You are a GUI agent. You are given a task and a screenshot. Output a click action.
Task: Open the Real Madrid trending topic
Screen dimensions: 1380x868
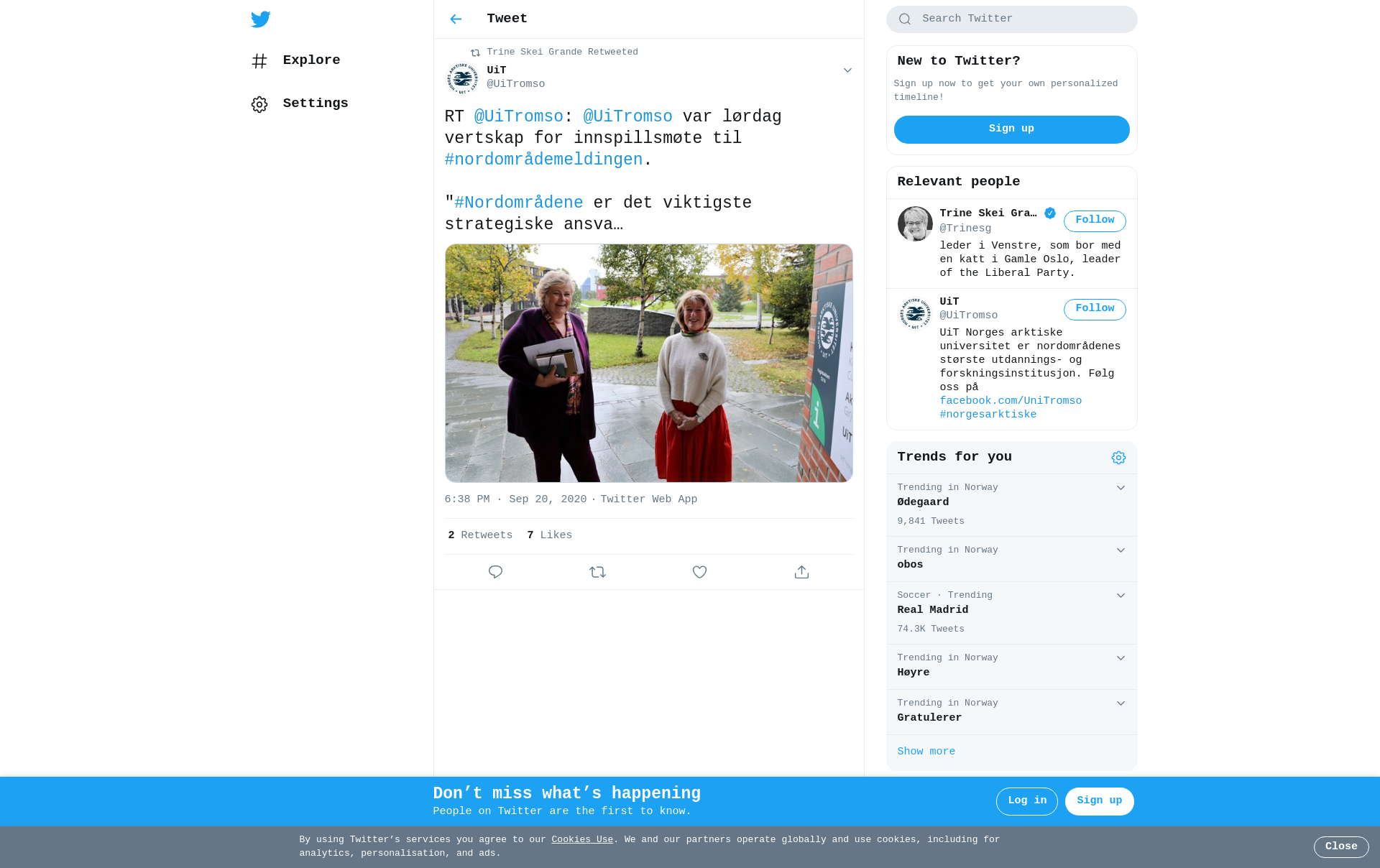1011,613
